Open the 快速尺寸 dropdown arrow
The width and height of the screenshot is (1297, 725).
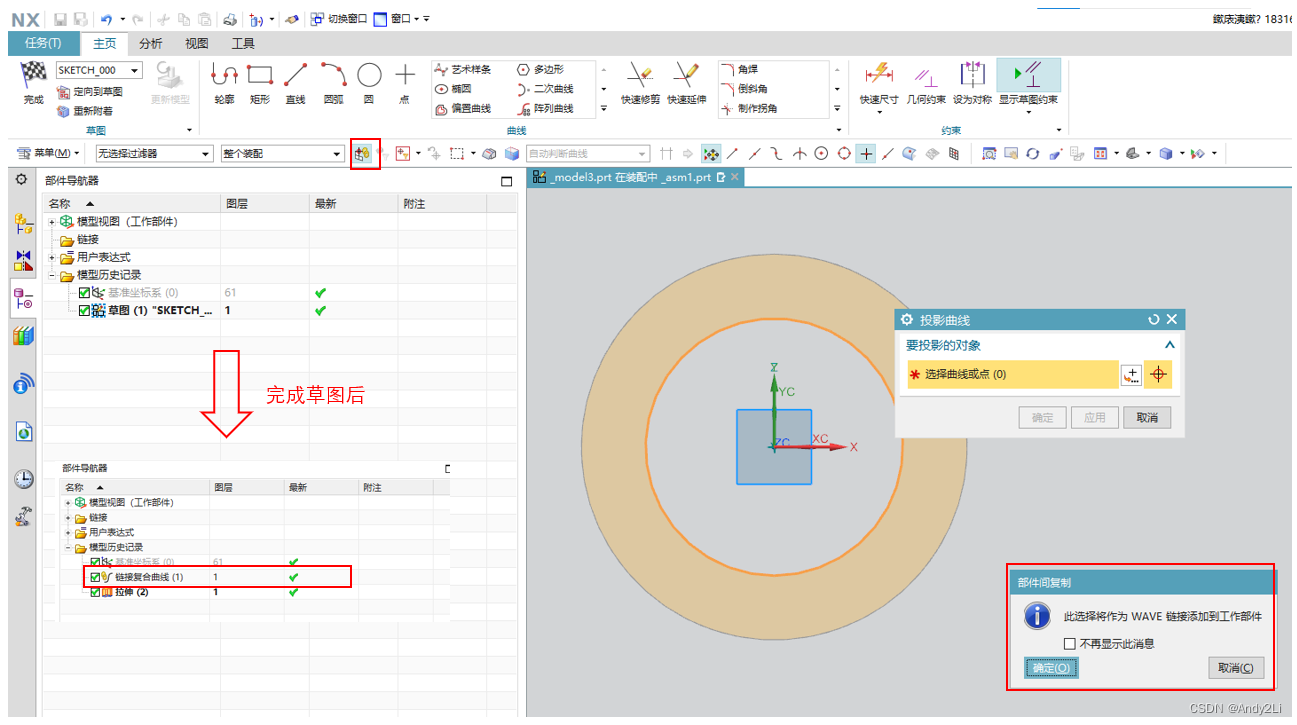[x=880, y=112]
